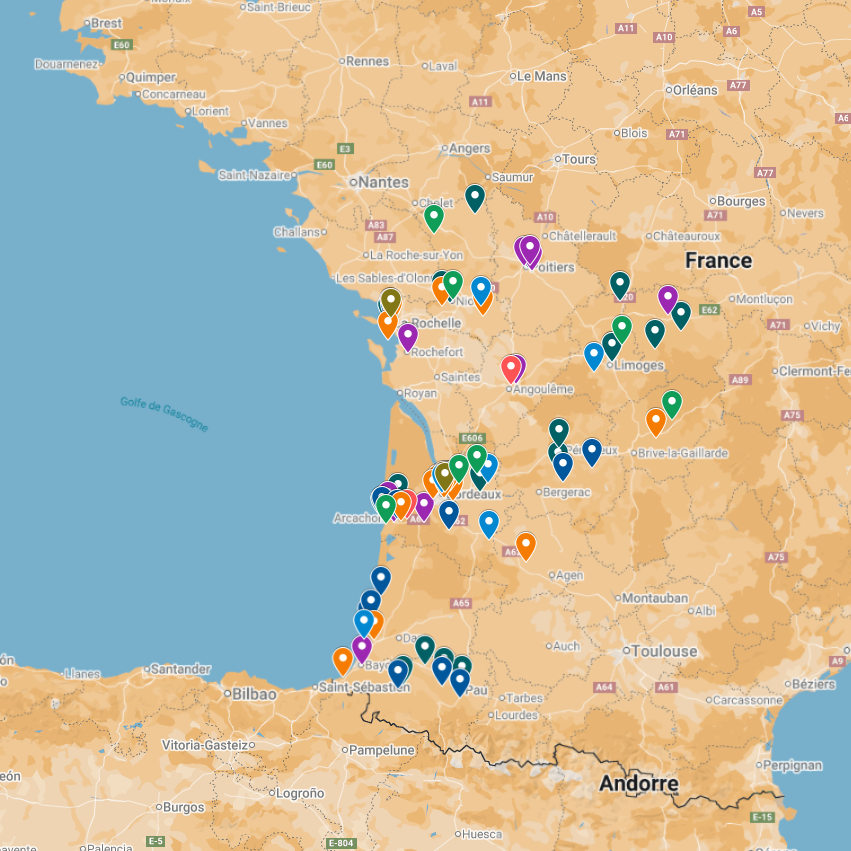The width and height of the screenshot is (851, 851).
Task: Select the orange pin along the A62 near Agen
Action: 523,545
